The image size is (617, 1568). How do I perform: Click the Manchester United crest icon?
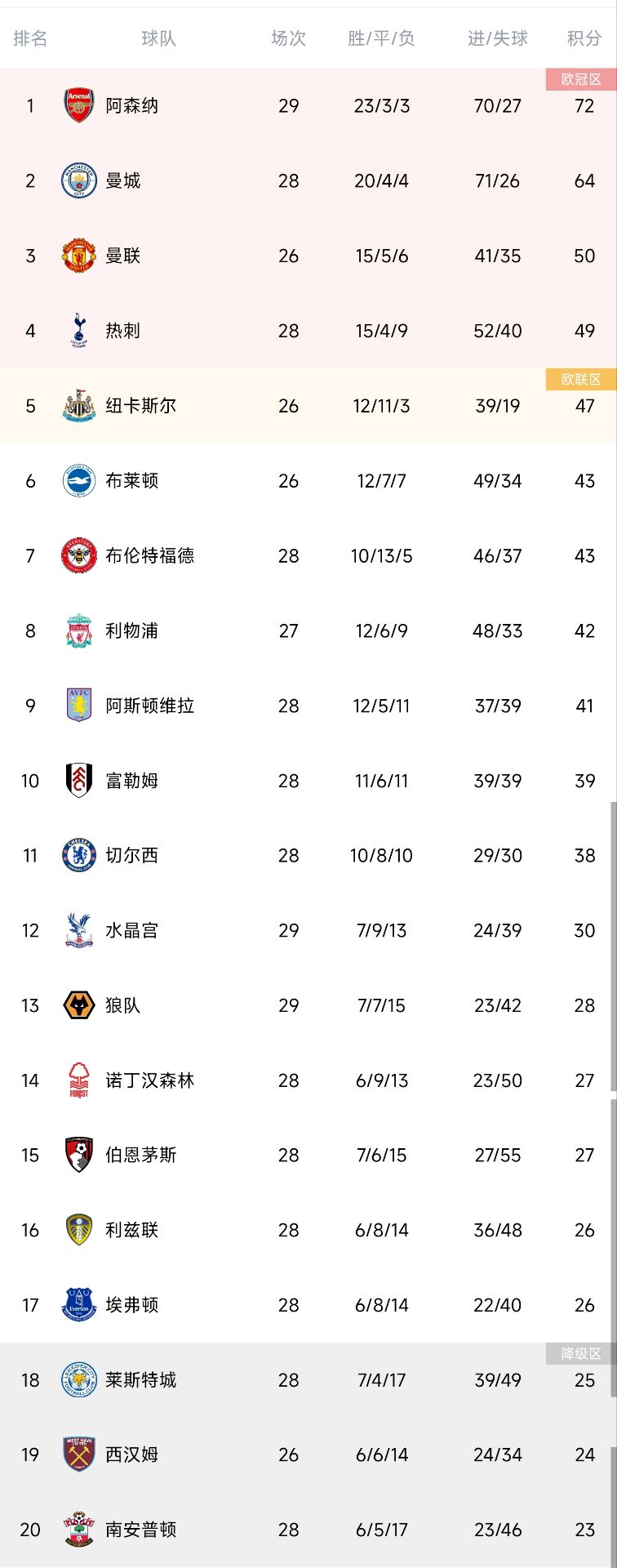[x=79, y=256]
